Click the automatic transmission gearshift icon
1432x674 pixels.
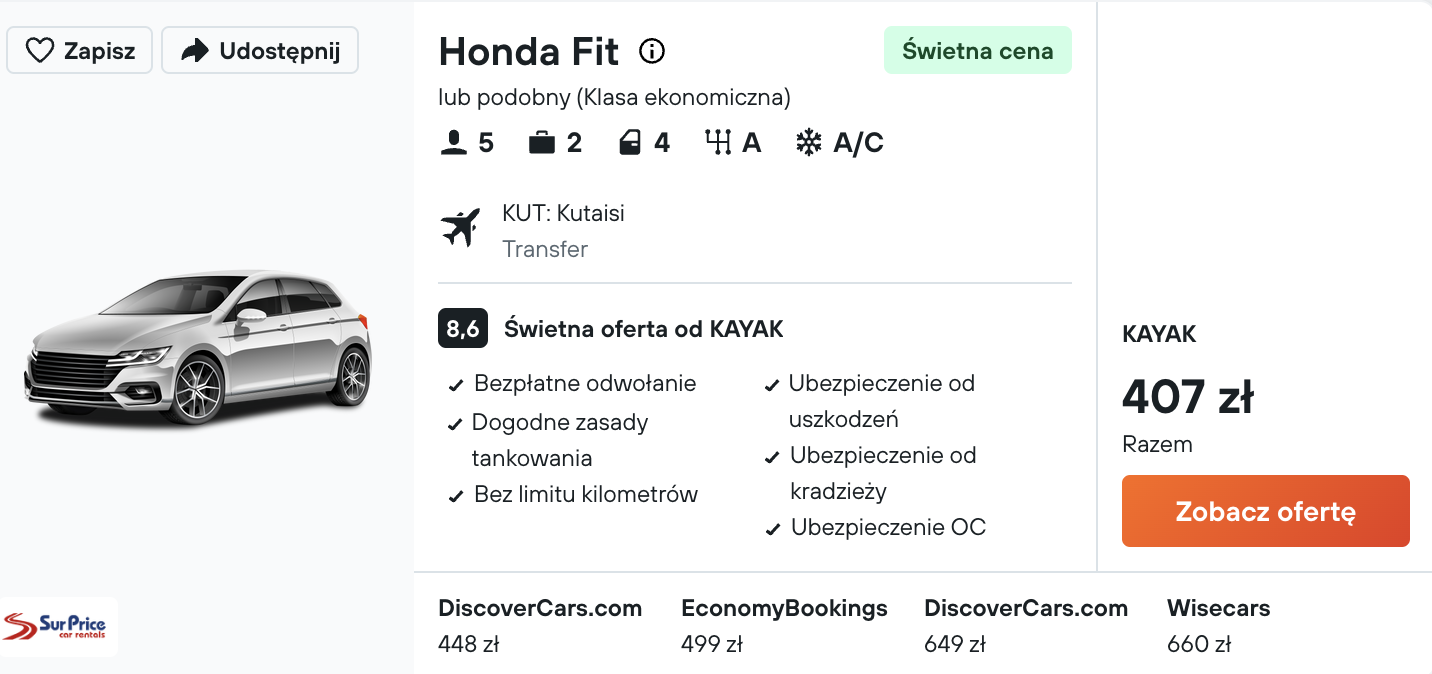point(718,143)
